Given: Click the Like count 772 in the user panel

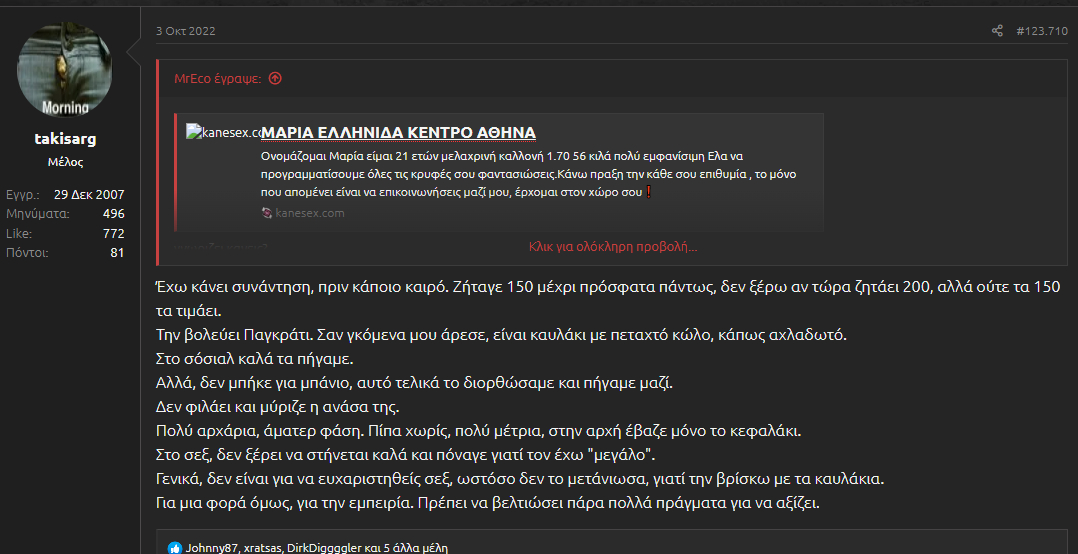Looking at the screenshot, I should (x=113, y=233).
